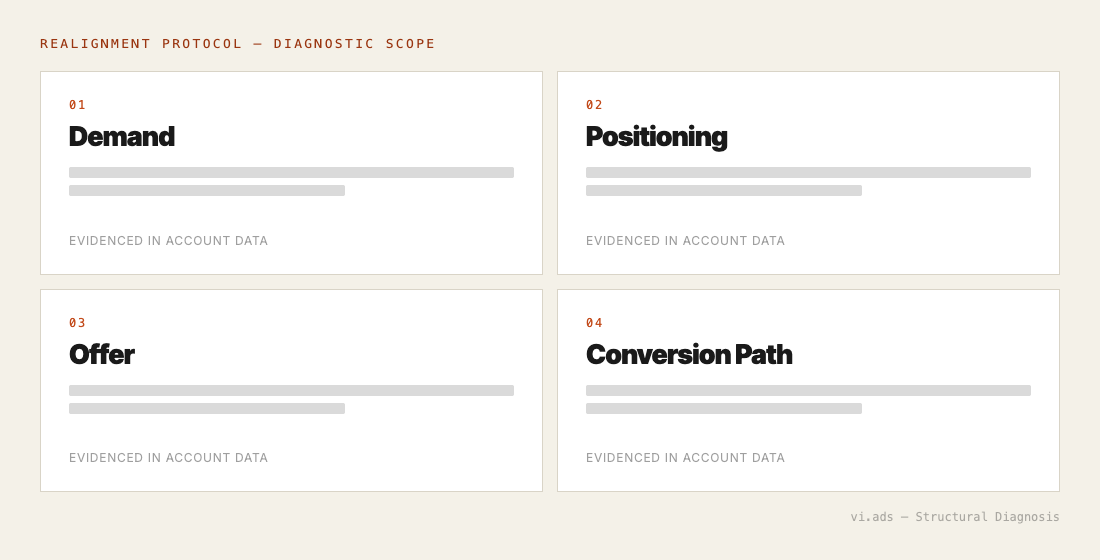Click Evidenced in Account Data under Conversion Path
1100x560 pixels.
click(685, 458)
